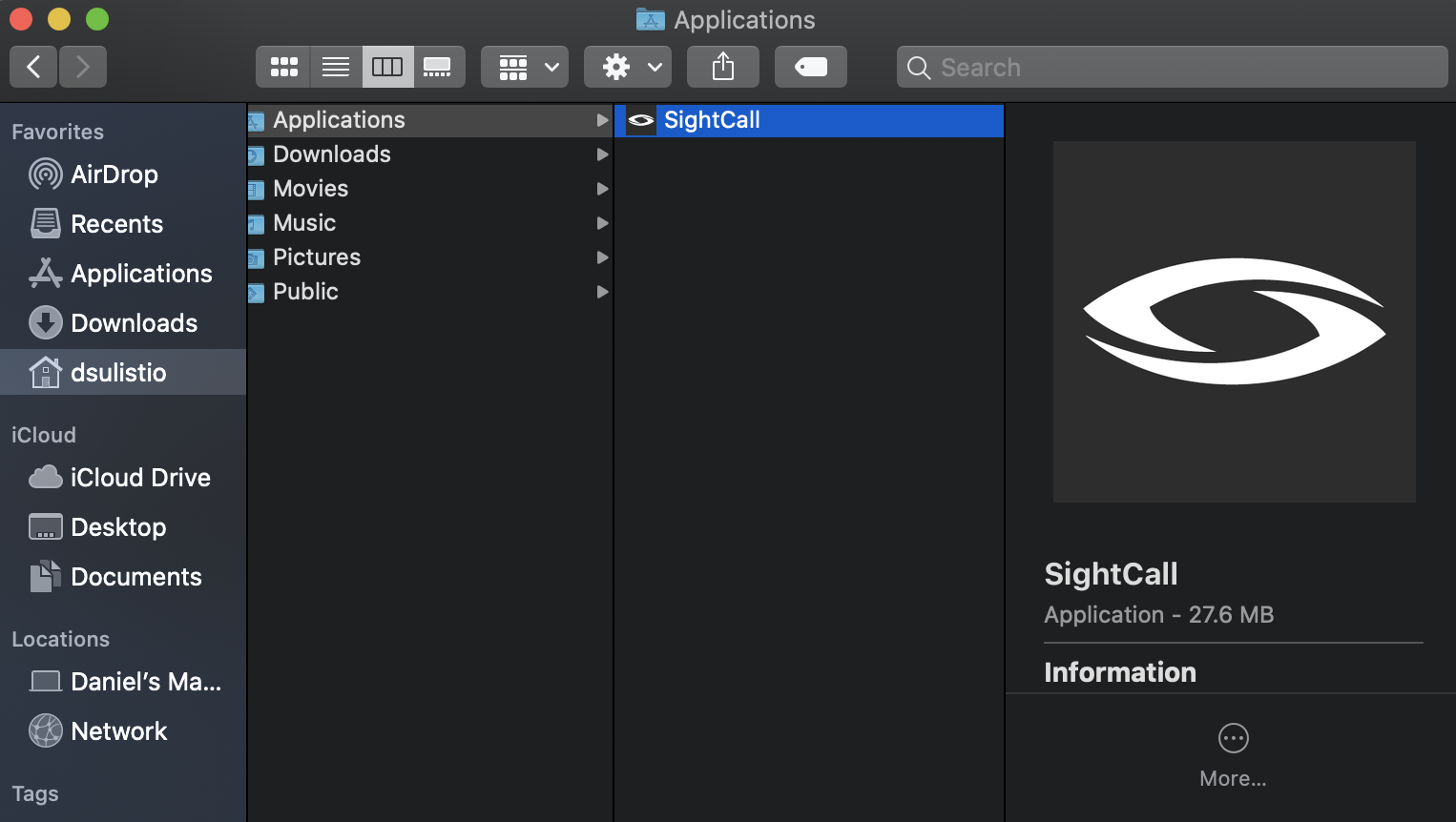This screenshot has height=822, width=1456.
Task: Open Network in the sidebar
Action: [123, 731]
